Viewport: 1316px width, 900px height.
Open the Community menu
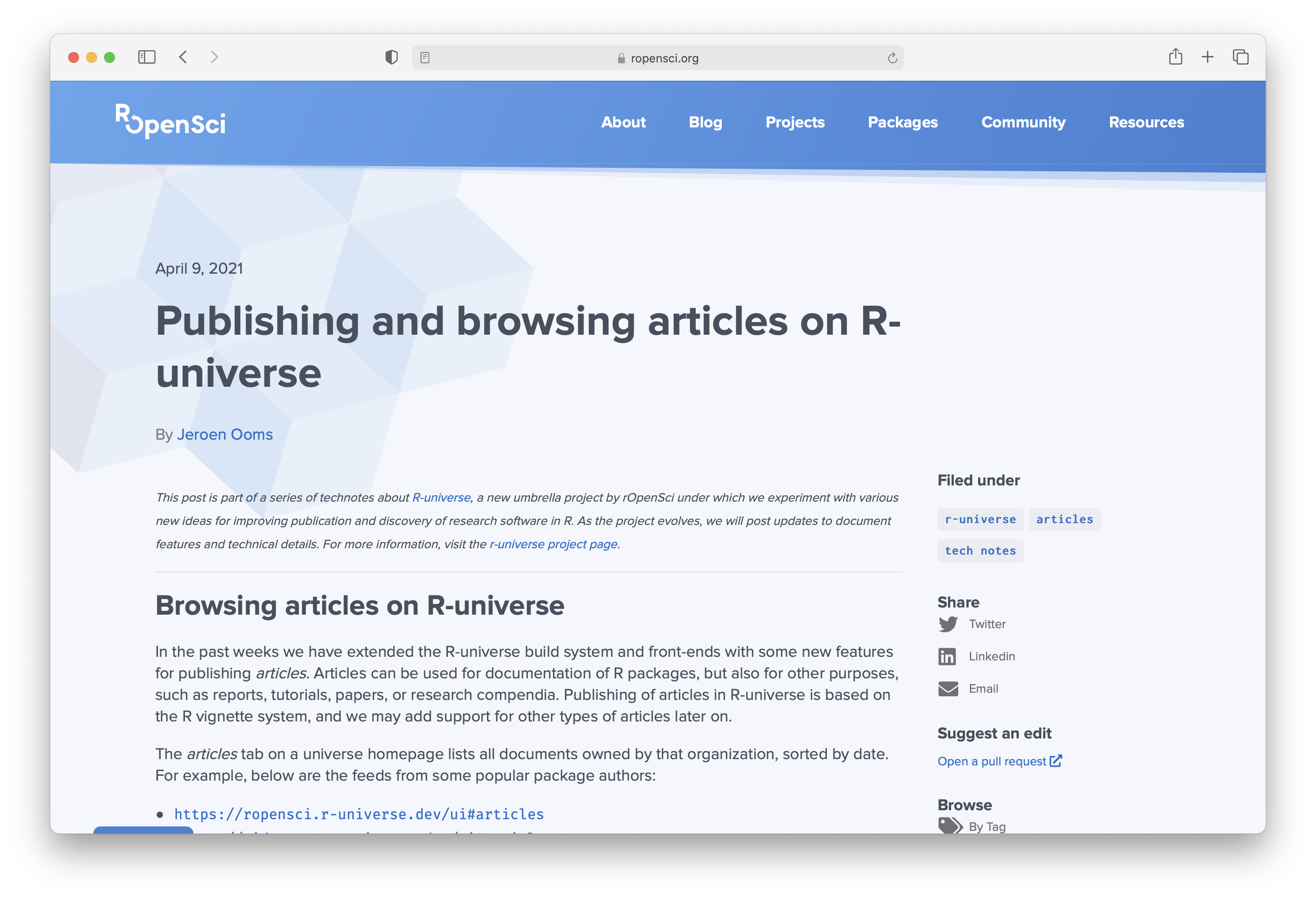tap(1022, 122)
